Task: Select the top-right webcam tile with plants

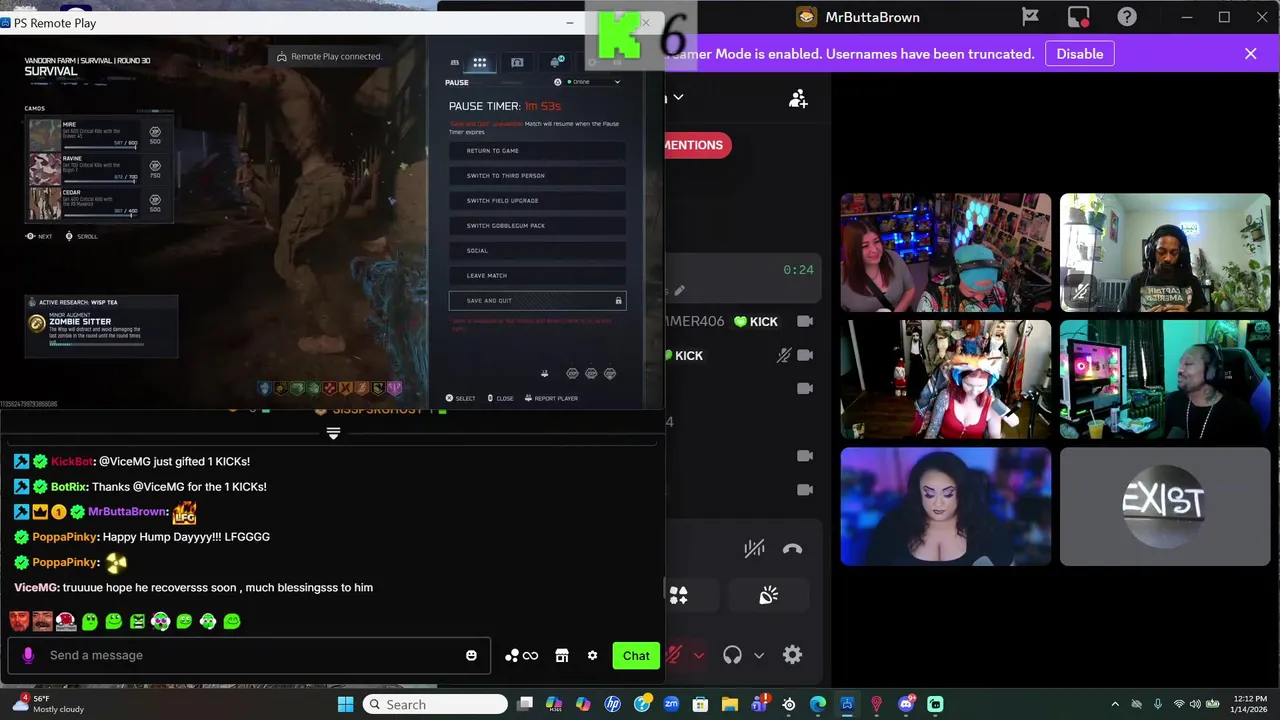Action: [1165, 252]
